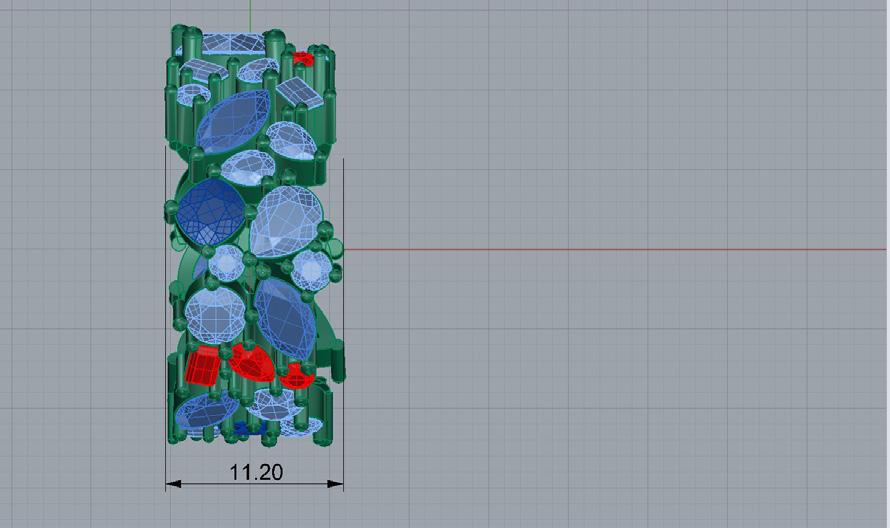Select the large marquise gem near top
Image resolution: width=890 pixels, height=528 pixels.
[233, 121]
